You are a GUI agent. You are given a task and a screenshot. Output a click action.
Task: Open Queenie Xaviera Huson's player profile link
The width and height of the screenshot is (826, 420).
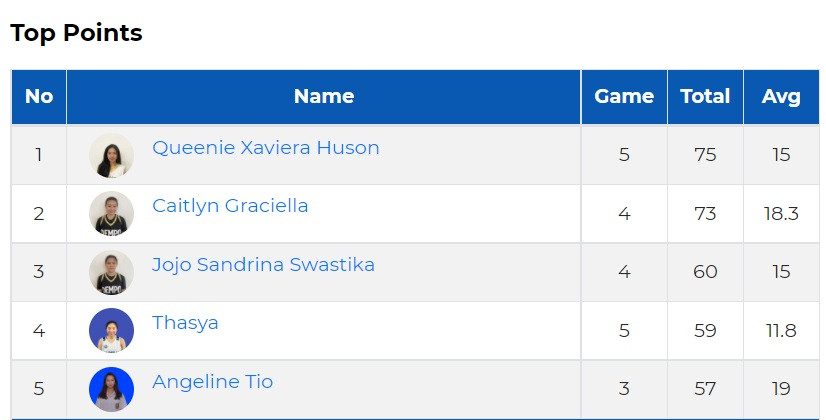pos(266,148)
